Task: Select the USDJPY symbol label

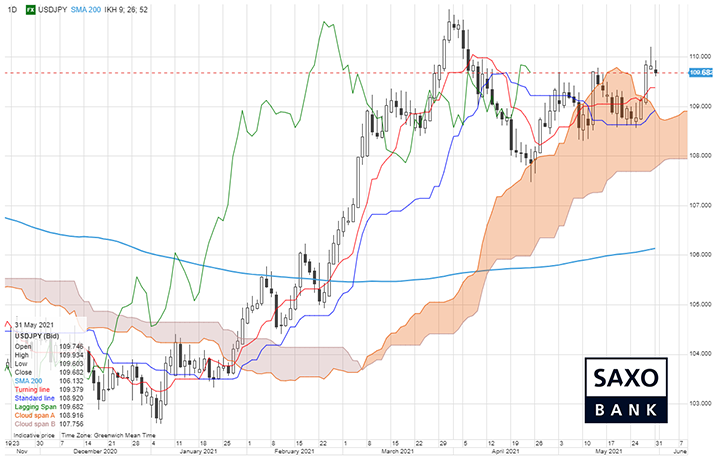Action: coord(52,10)
